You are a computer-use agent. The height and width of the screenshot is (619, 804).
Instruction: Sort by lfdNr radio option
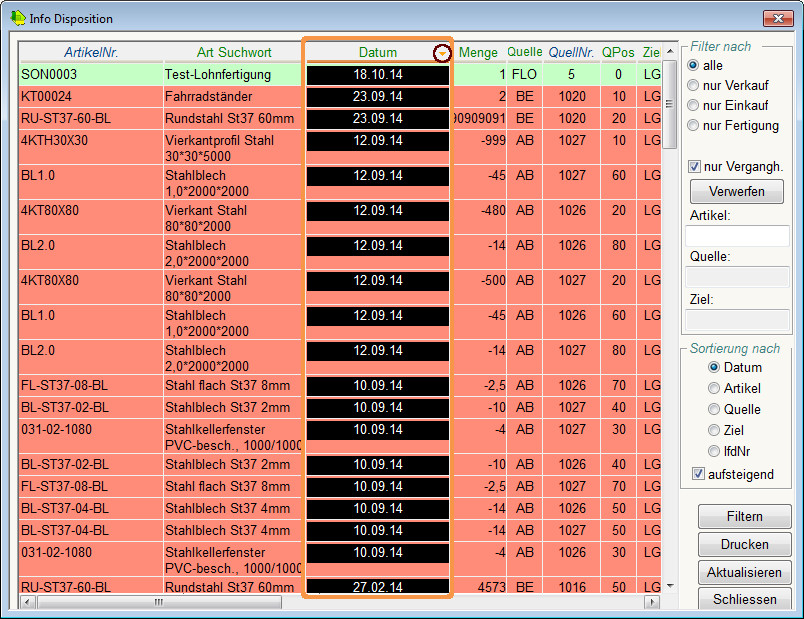tap(714, 452)
